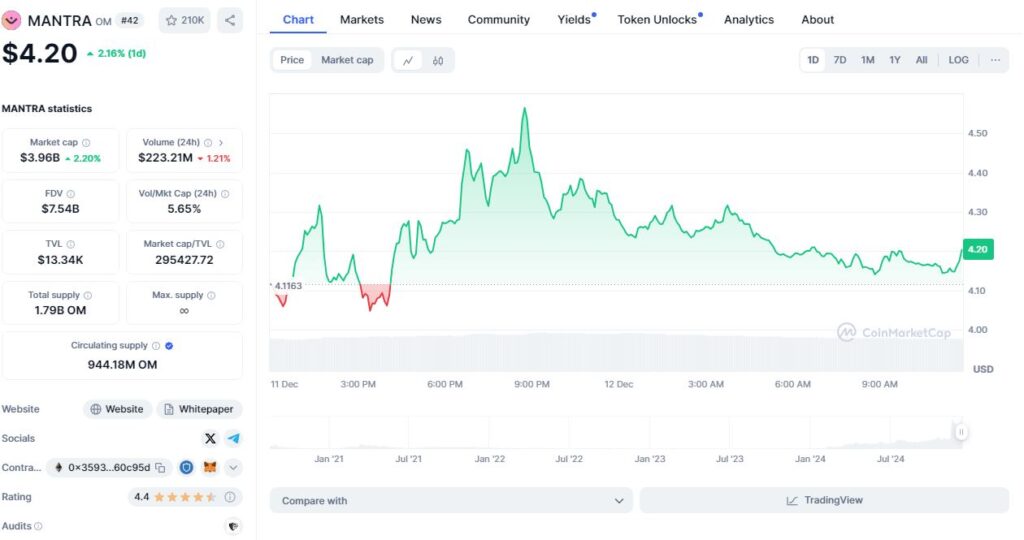This screenshot has height=540, width=1024.
Task: Open the Markets tab
Action: [362, 20]
